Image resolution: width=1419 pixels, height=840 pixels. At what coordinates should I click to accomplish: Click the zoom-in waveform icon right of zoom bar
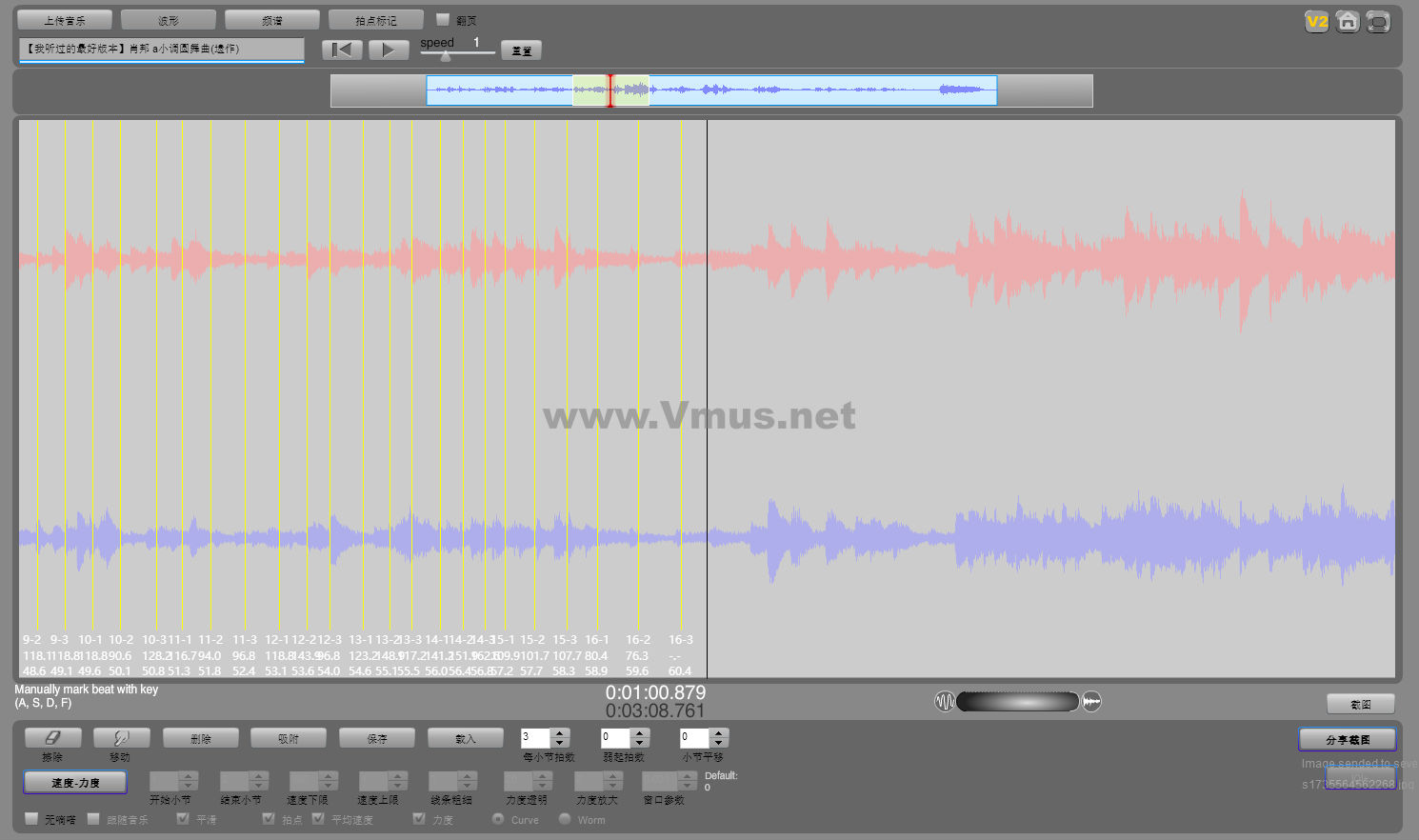pos(1091,702)
